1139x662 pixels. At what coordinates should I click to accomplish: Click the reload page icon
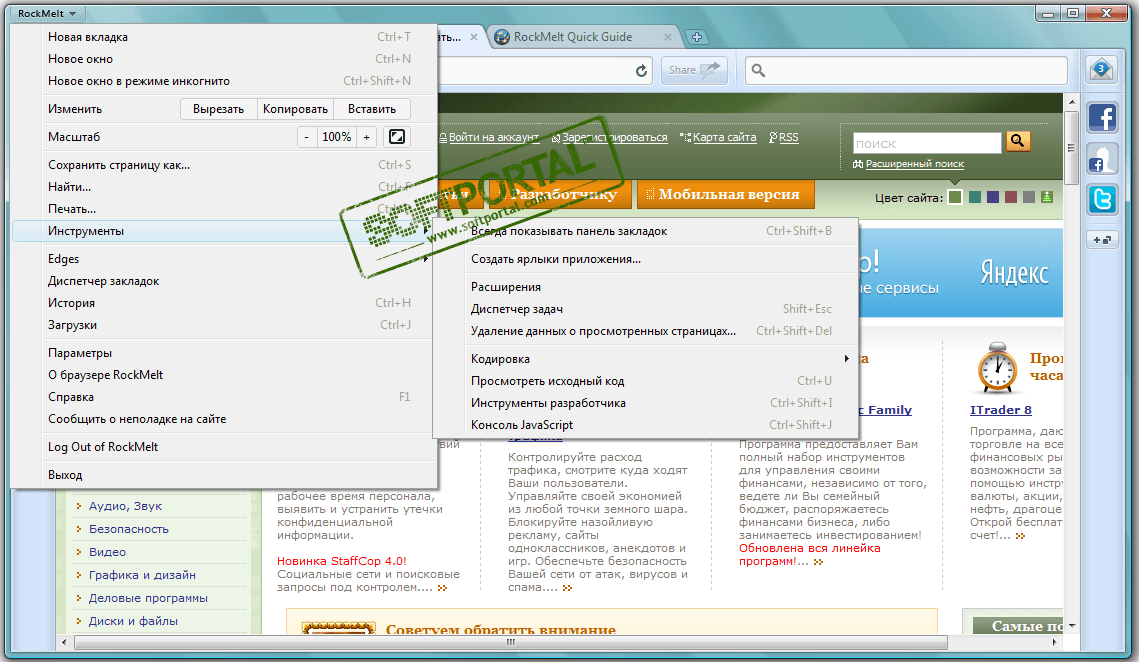(641, 70)
